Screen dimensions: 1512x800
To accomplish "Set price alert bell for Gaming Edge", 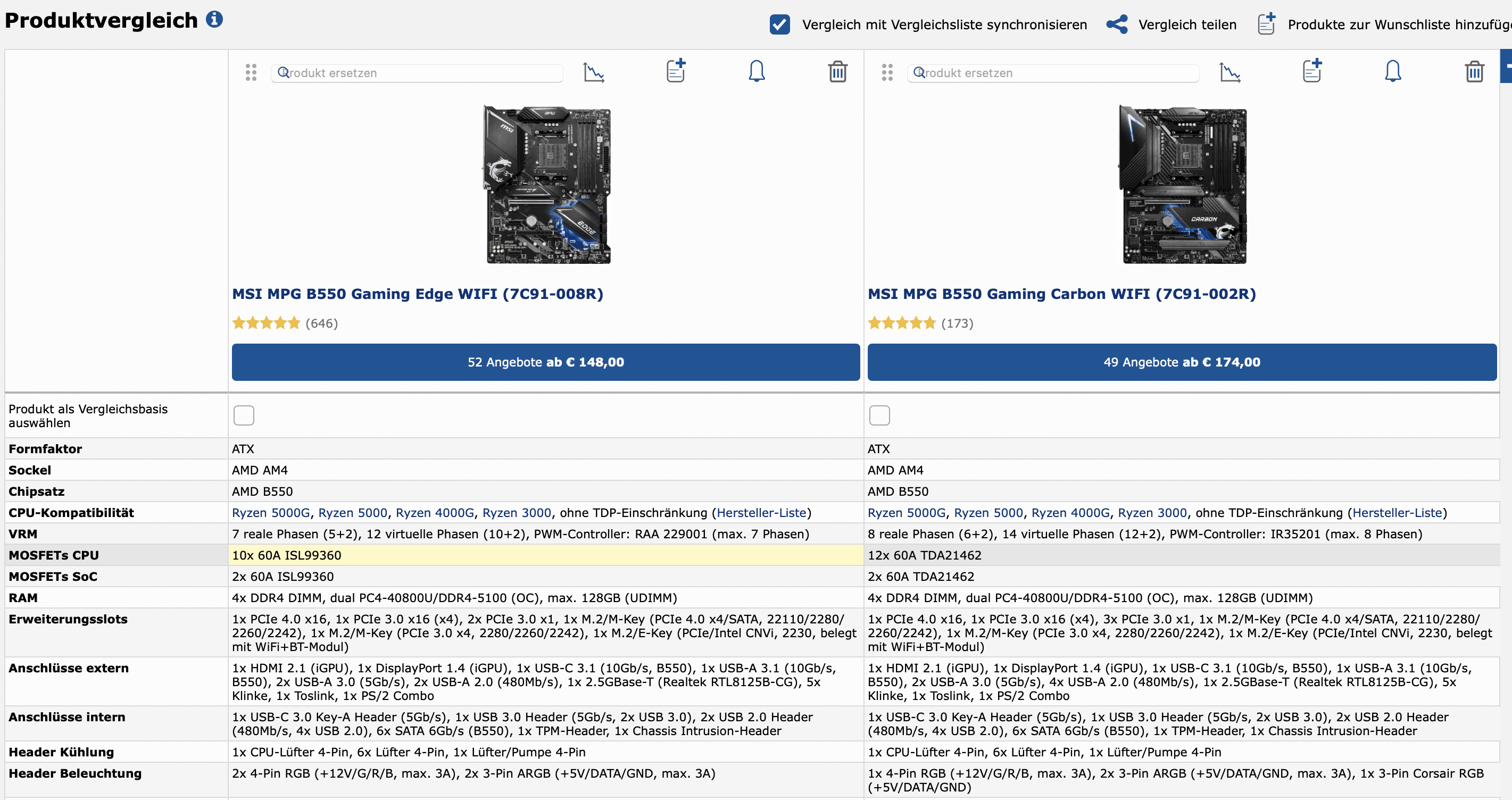I will pyautogui.click(x=757, y=71).
